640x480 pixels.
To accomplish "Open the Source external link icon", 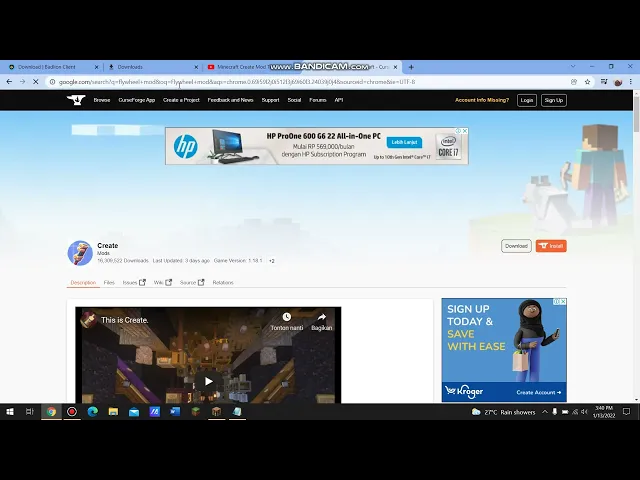I will (x=201, y=282).
